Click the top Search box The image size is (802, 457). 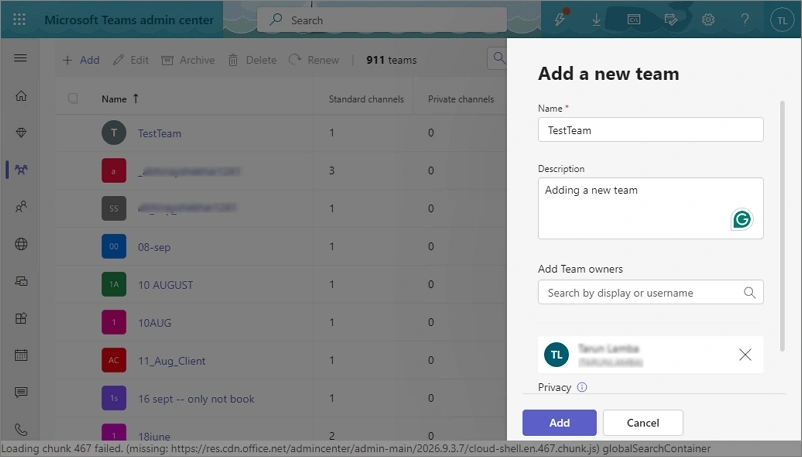coord(382,20)
